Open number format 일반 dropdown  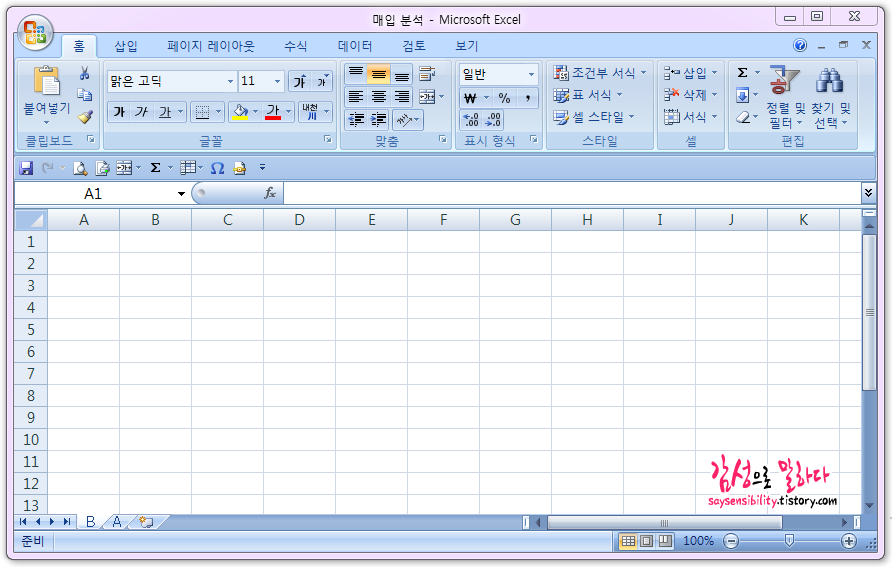531,74
